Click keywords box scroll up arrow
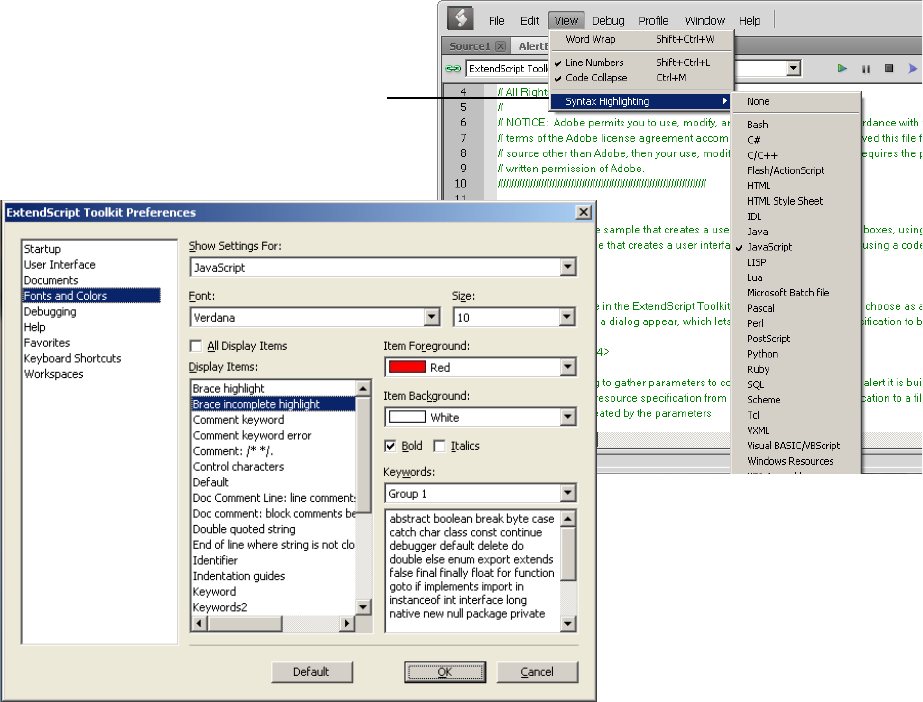This screenshot has height=702, width=923. (x=567, y=518)
